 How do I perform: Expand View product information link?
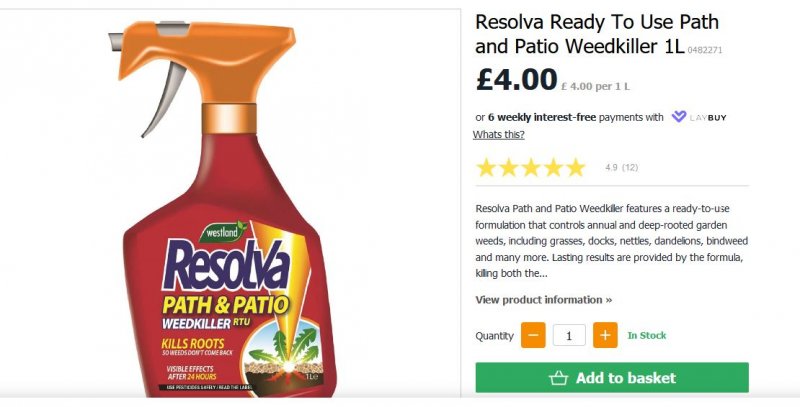point(543,300)
